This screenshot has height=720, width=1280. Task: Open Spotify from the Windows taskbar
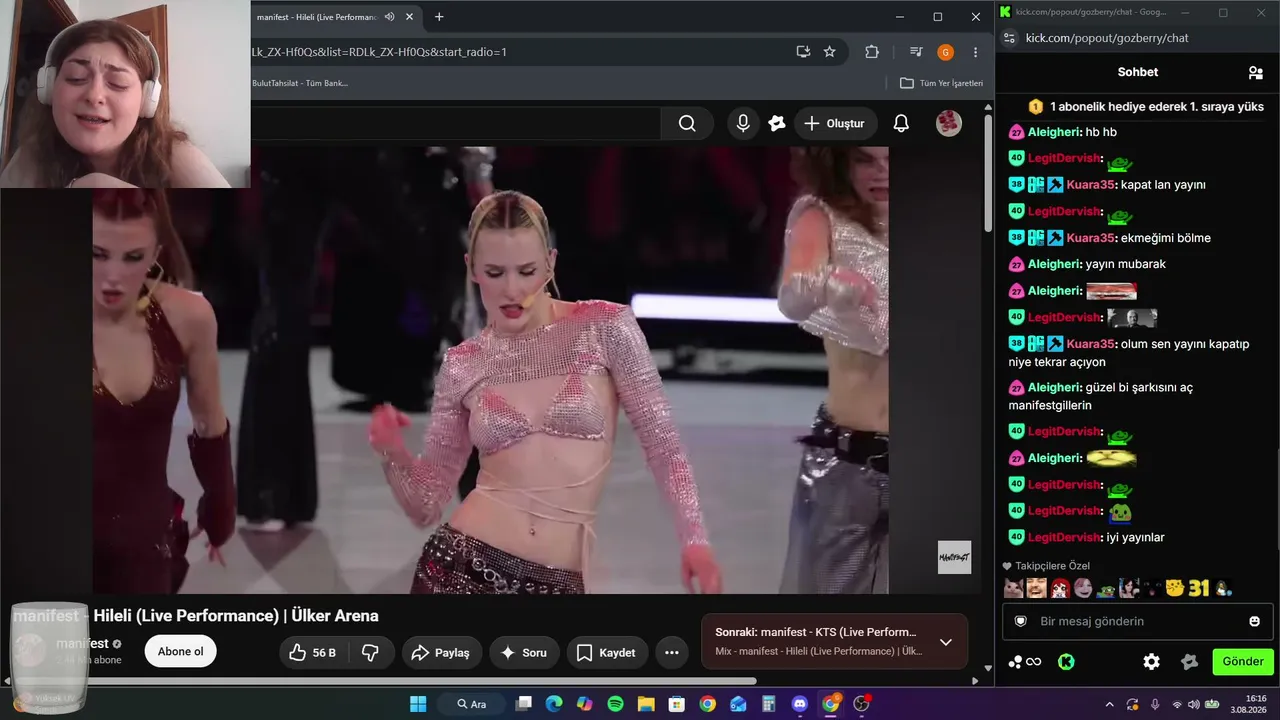pyautogui.click(x=615, y=704)
